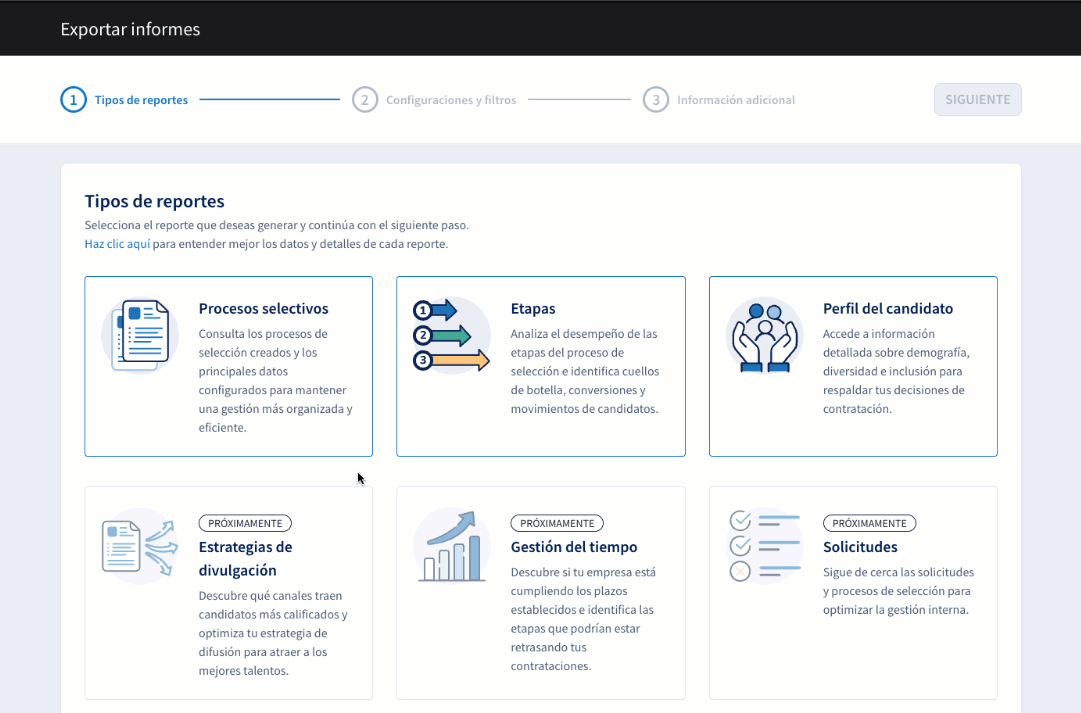Pick the Perfil del candidato report title

coord(888,309)
